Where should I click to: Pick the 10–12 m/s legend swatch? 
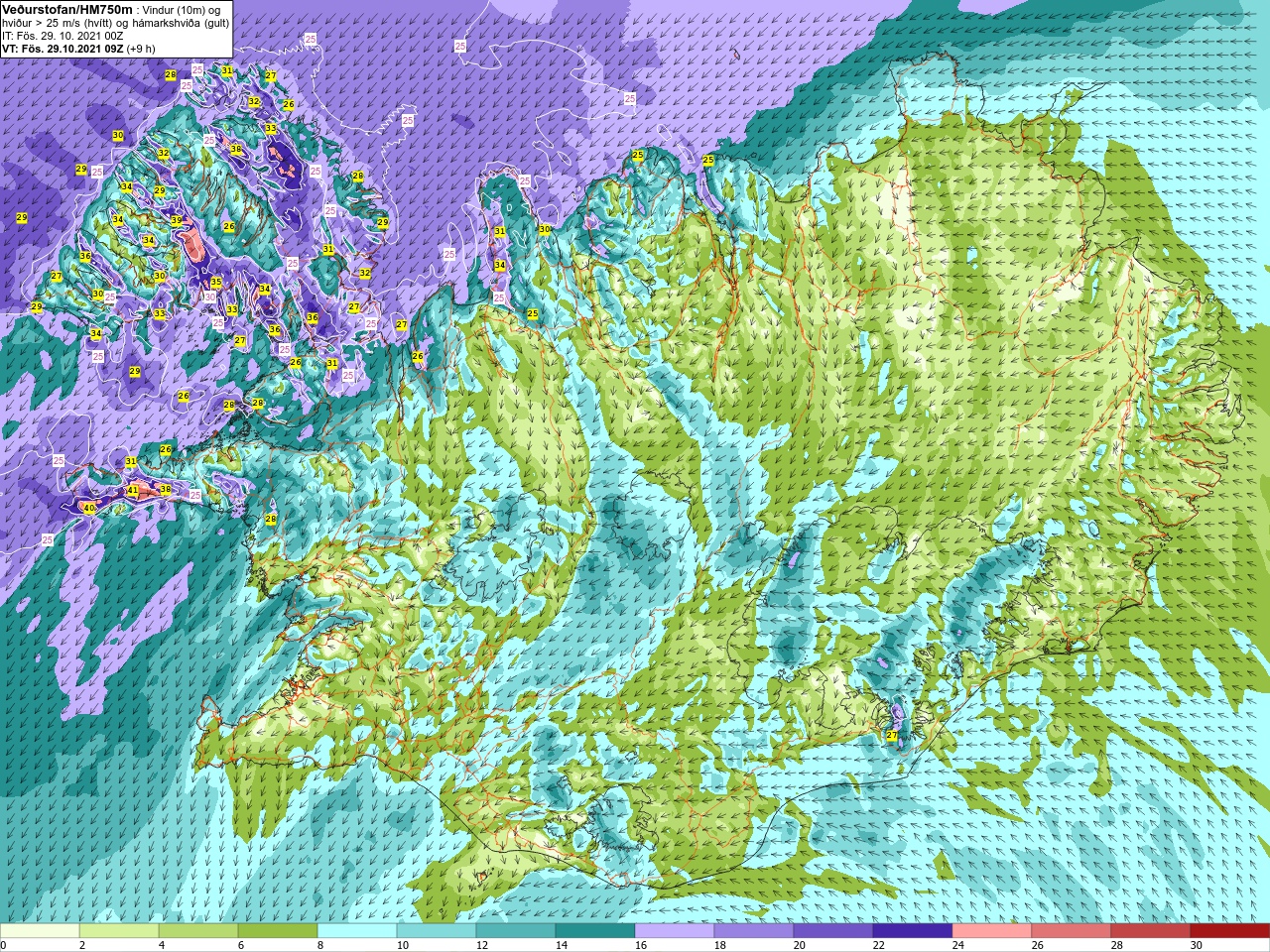(437, 931)
